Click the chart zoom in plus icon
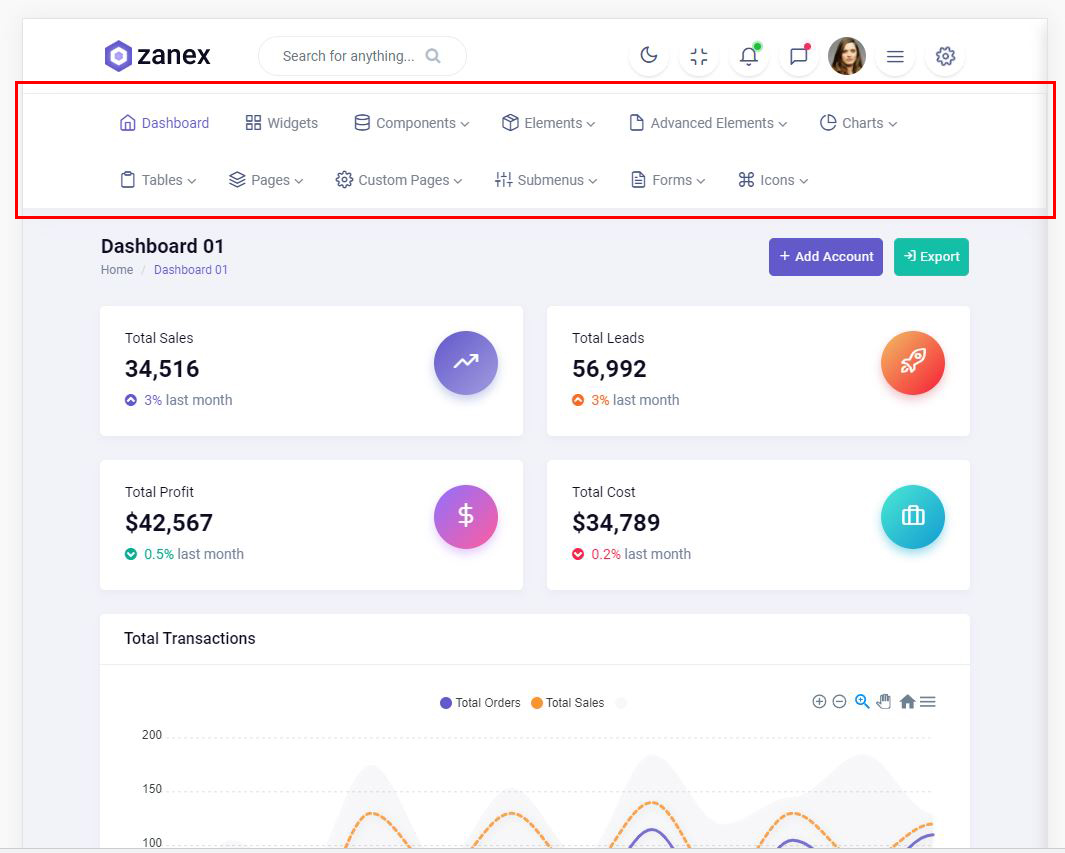This screenshot has height=853, width=1065. (819, 702)
